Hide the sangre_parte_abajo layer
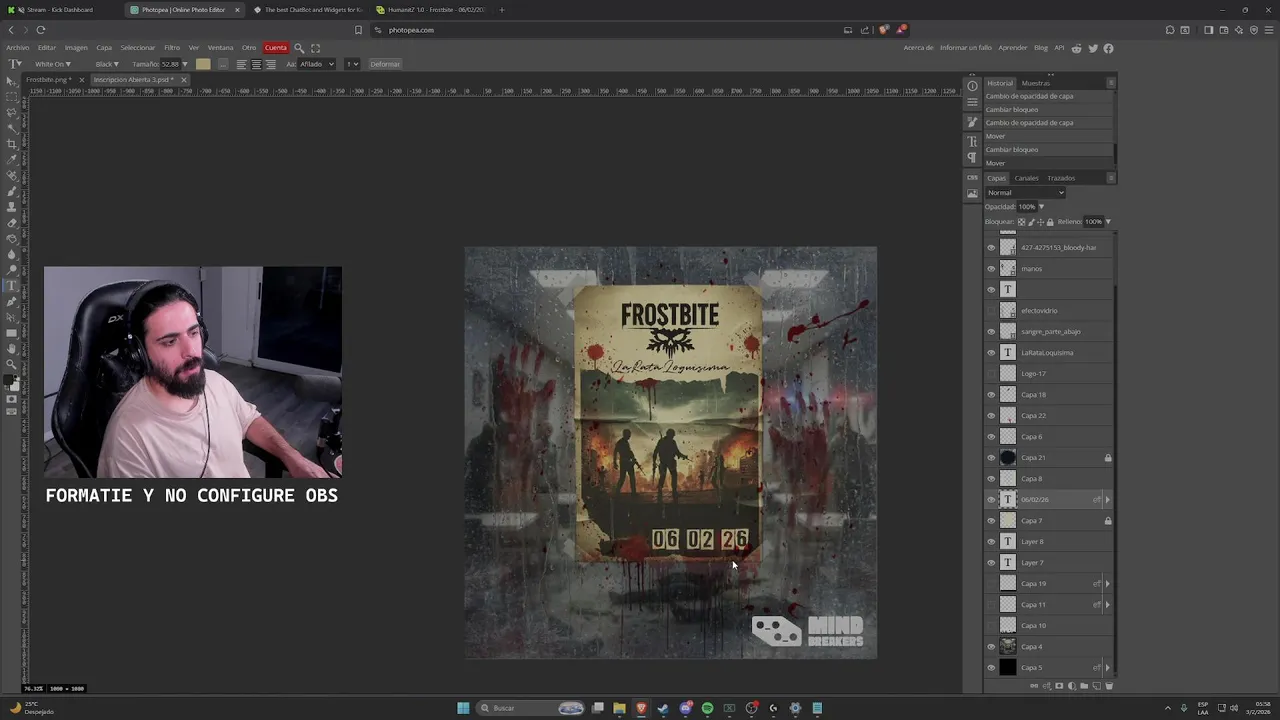 (991, 332)
